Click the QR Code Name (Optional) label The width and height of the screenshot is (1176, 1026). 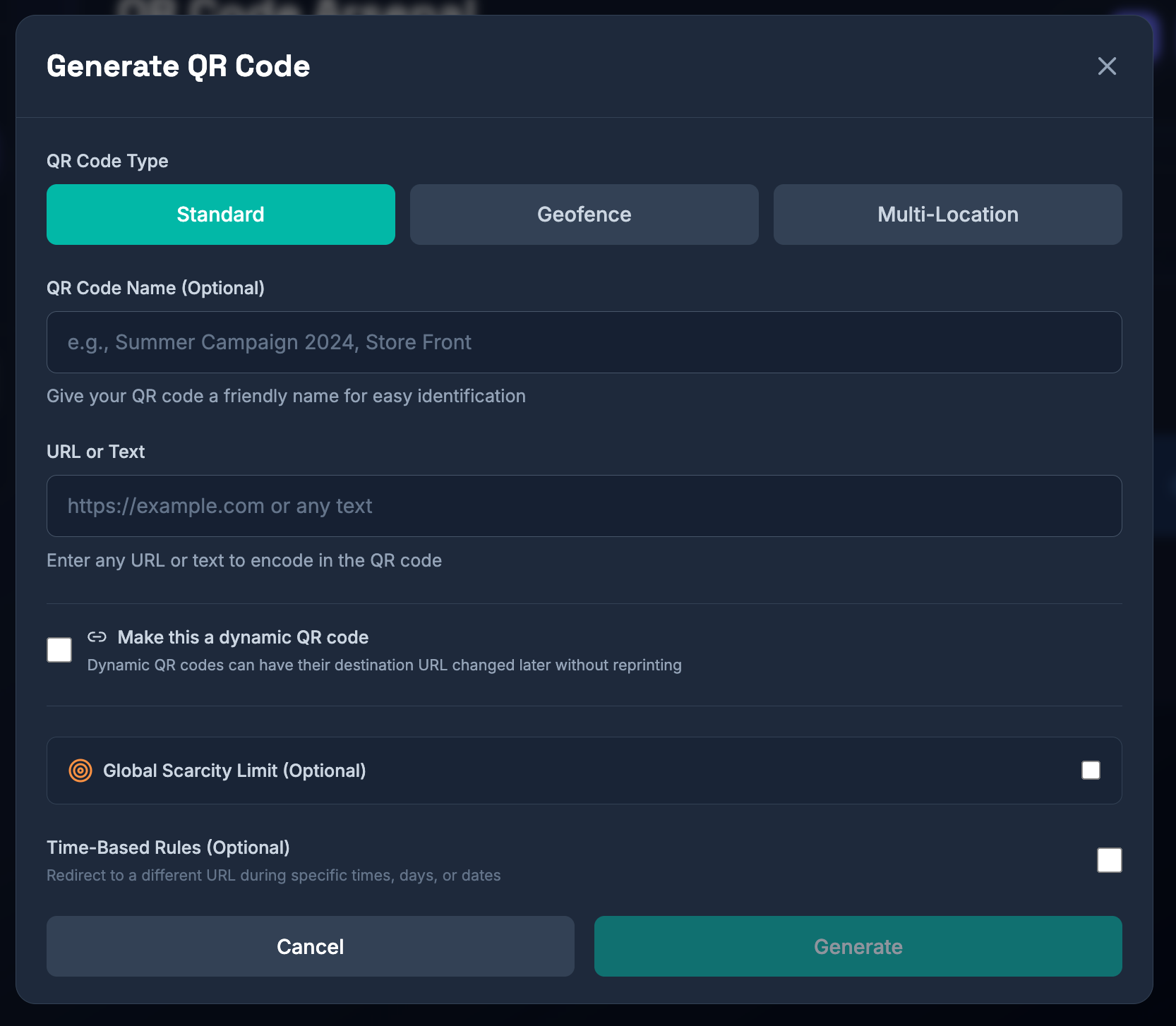[x=155, y=288]
